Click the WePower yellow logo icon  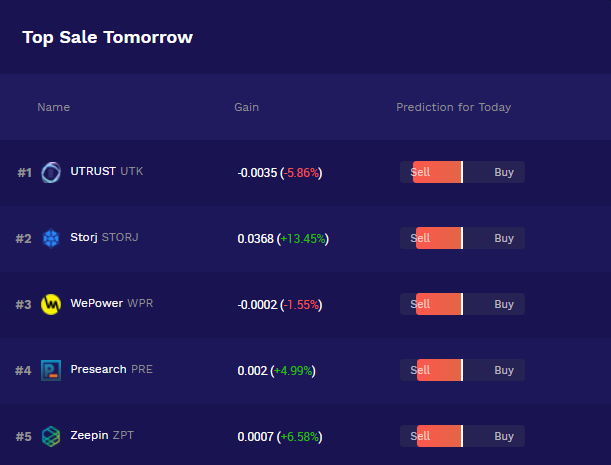click(x=51, y=304)
